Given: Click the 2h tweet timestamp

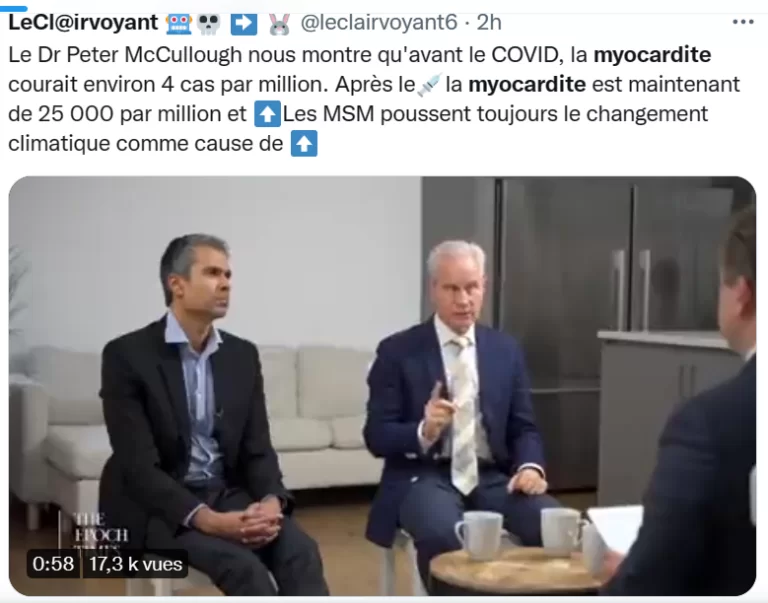Looking at the screenshot, I should click(x=489, y=23).
